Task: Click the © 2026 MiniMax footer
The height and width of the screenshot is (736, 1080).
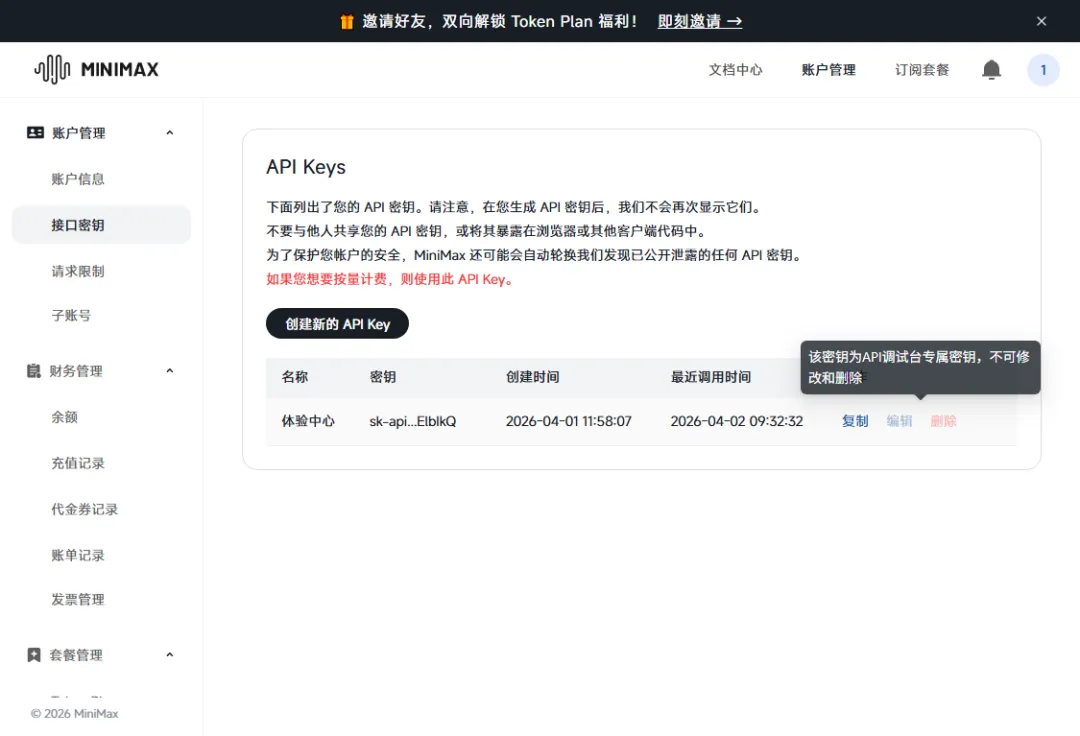Action: tap(74, 713)
